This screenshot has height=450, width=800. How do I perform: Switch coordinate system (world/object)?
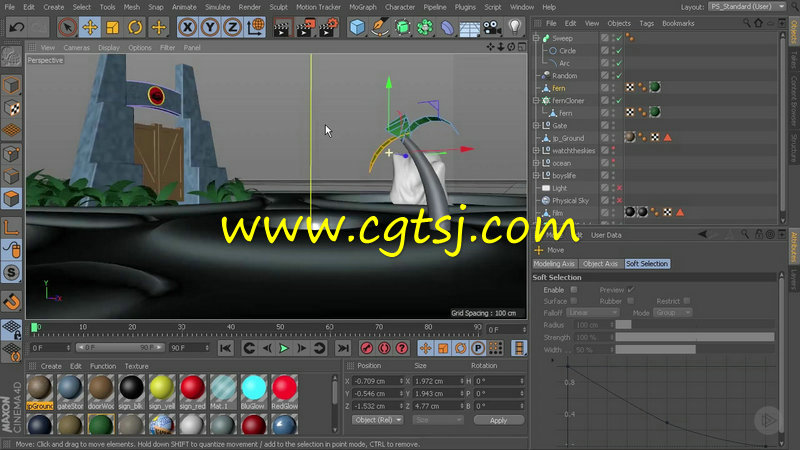(x=255, y=27)
